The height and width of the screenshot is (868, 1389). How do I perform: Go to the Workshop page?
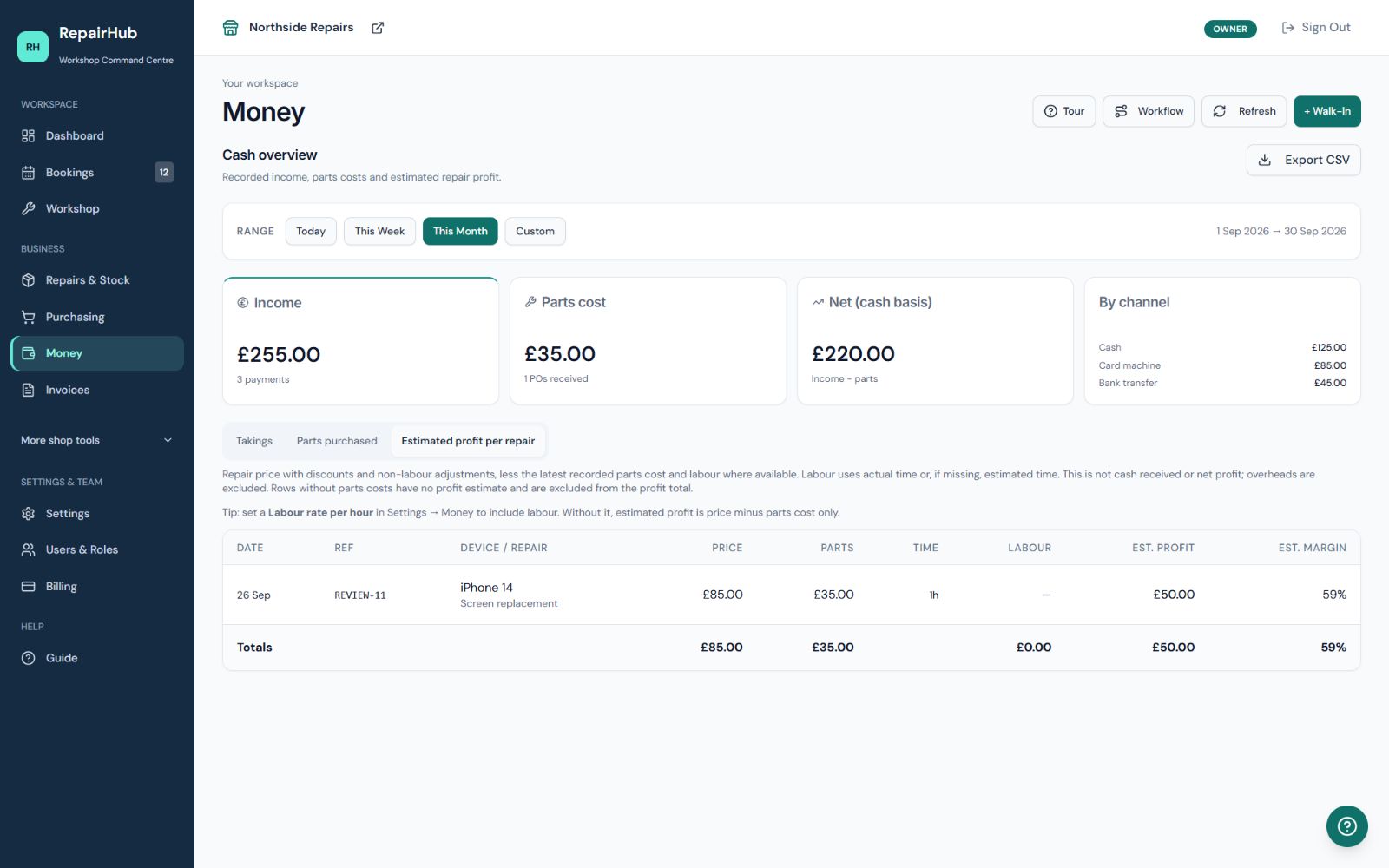point(97,209)
